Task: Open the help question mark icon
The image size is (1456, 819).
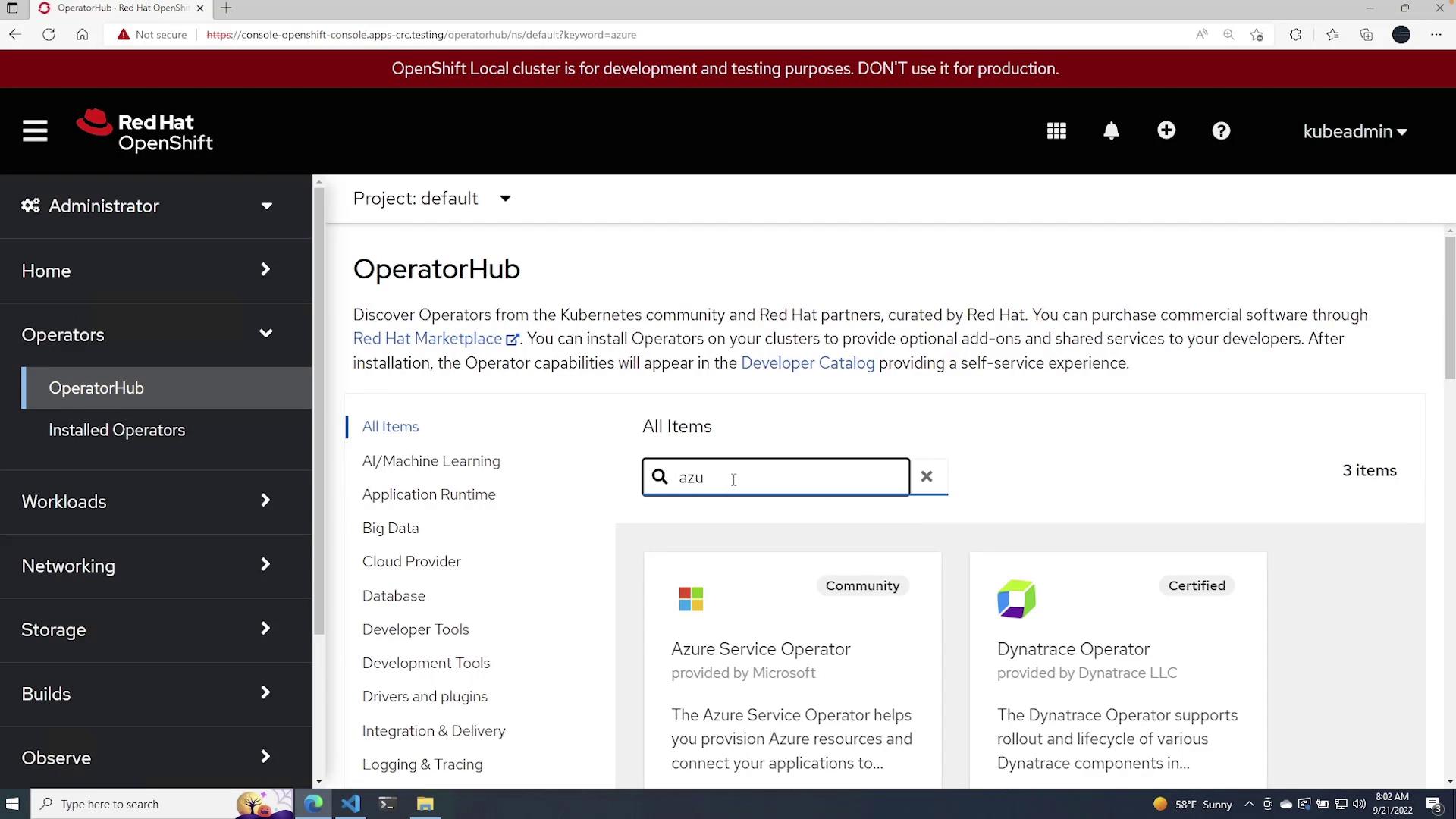Action: click(1221, 131)
